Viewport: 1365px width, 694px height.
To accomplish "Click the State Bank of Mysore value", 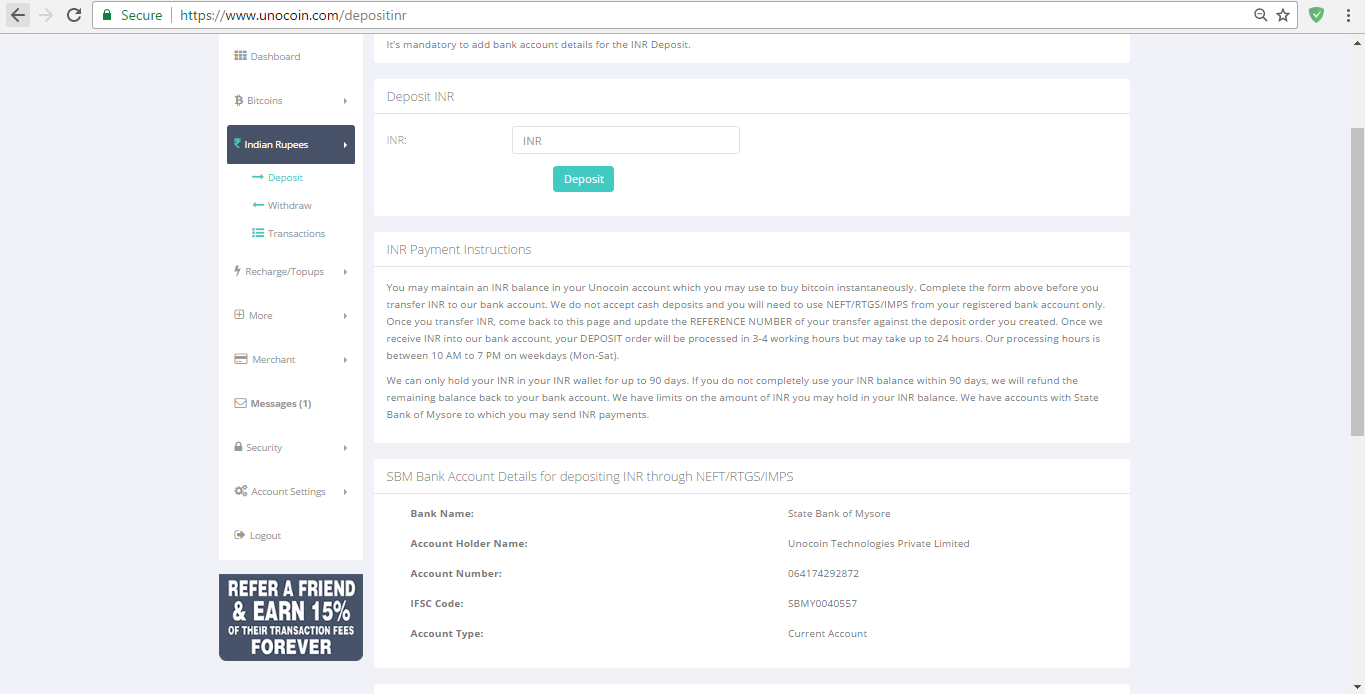I will click(x=839, y=514).
